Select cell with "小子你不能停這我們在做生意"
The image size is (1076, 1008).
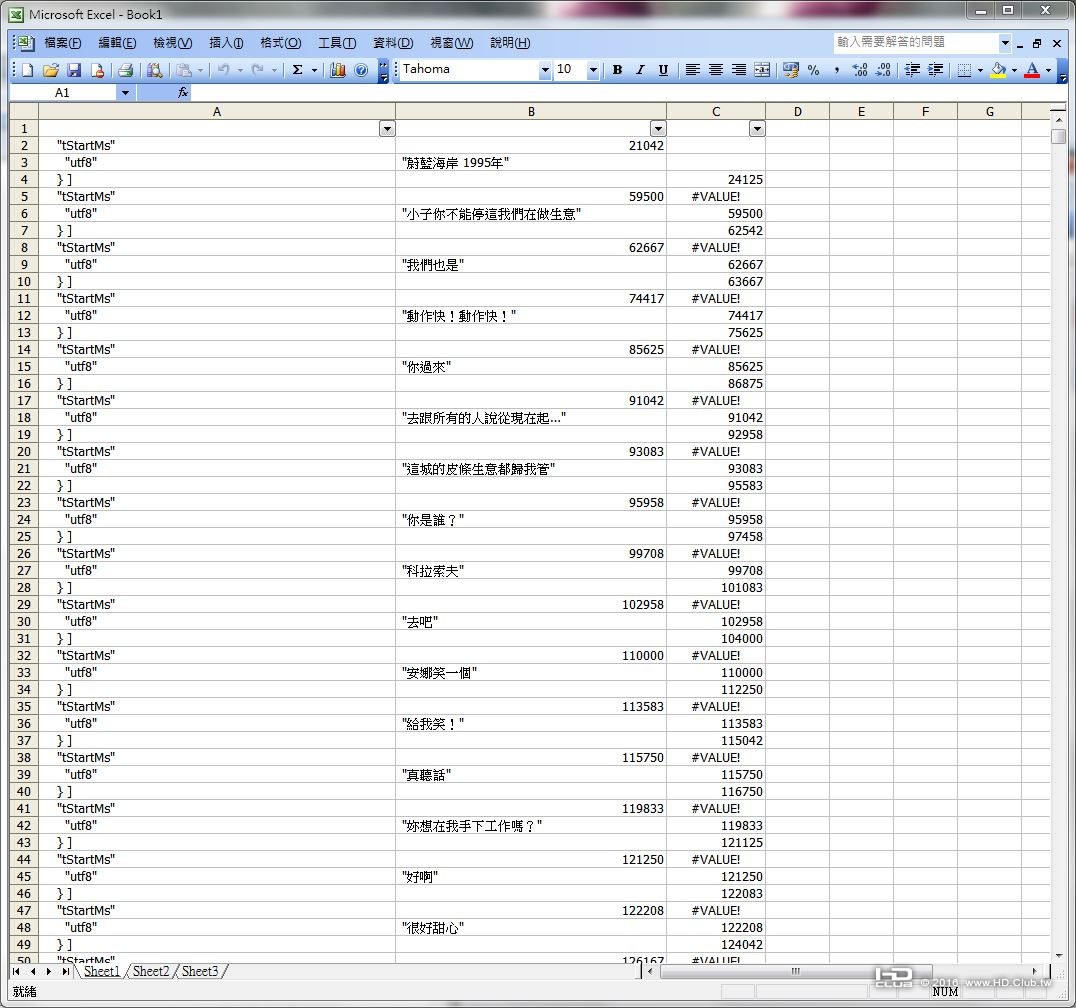(530, 213)
